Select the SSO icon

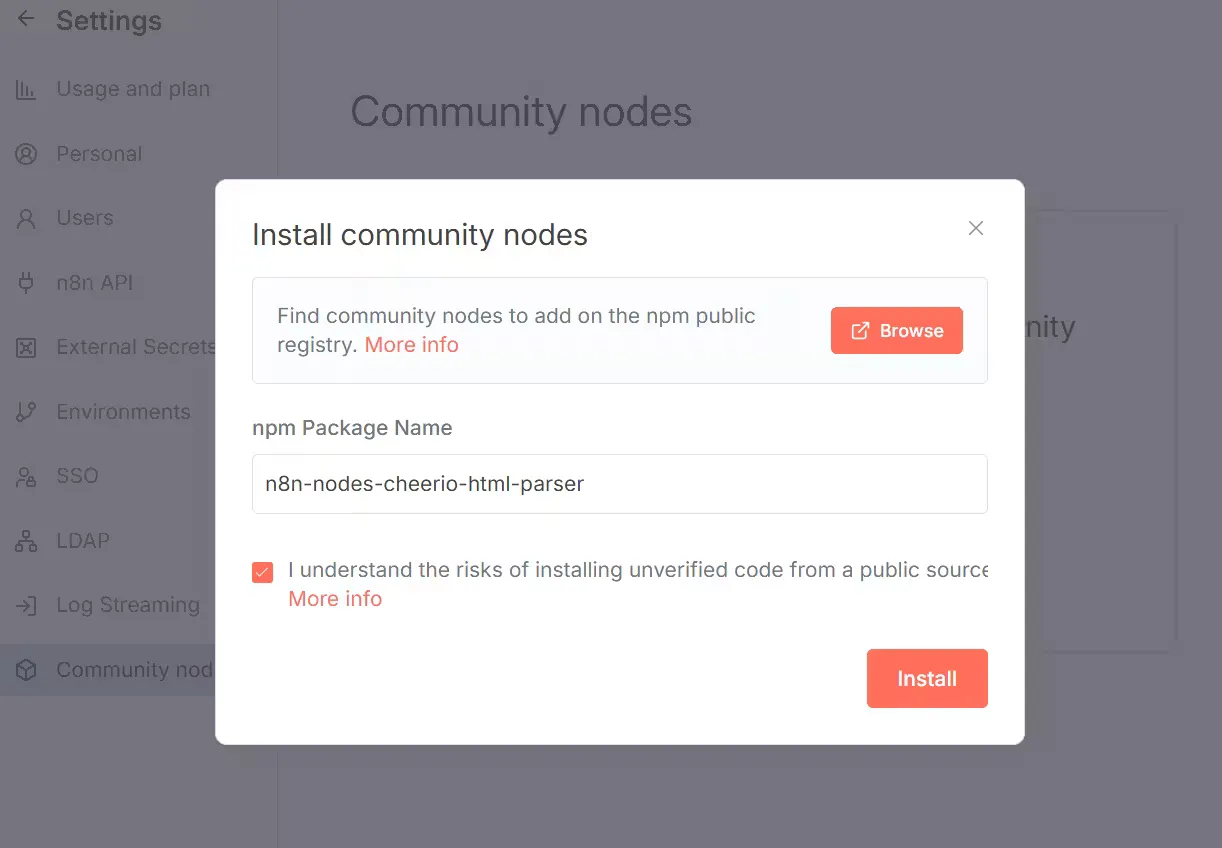[27, 476]
